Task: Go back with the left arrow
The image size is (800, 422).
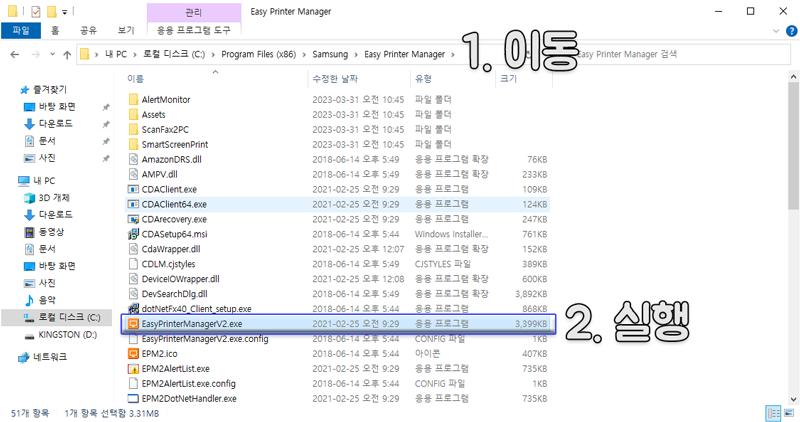Action: coord(15,55)
